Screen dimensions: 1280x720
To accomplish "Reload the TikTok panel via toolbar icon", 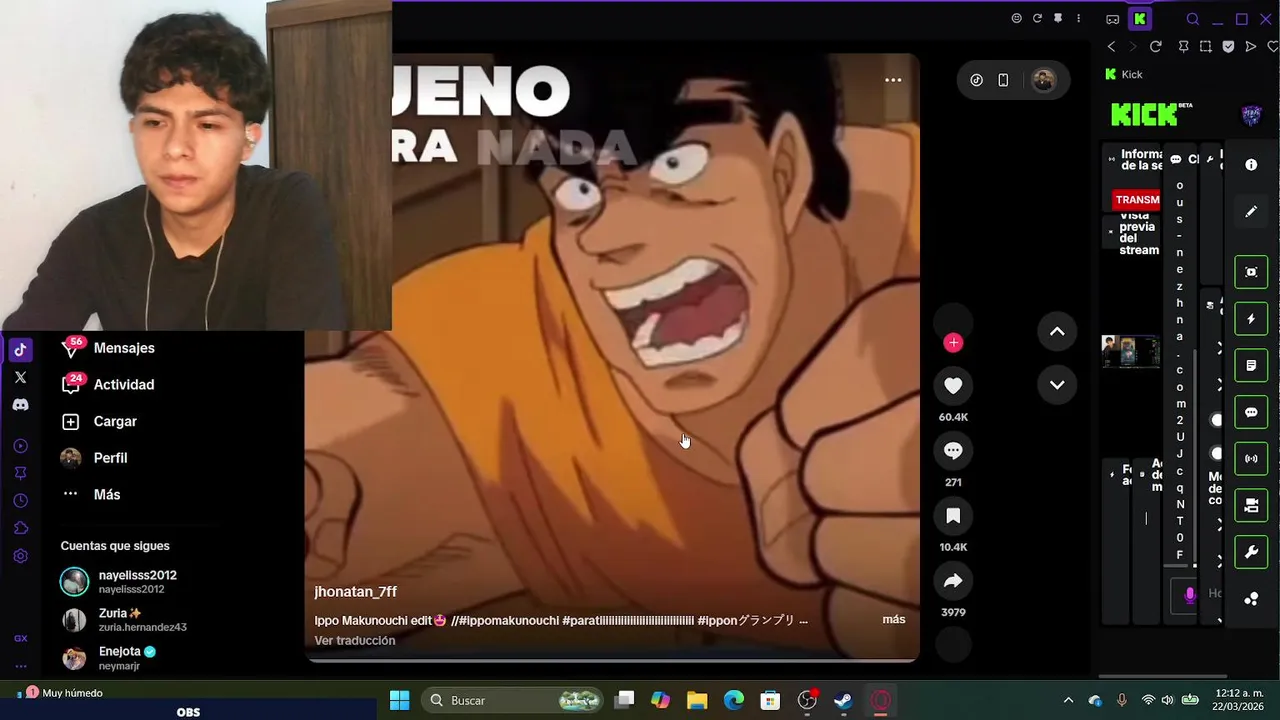I will pos(1037,19).
